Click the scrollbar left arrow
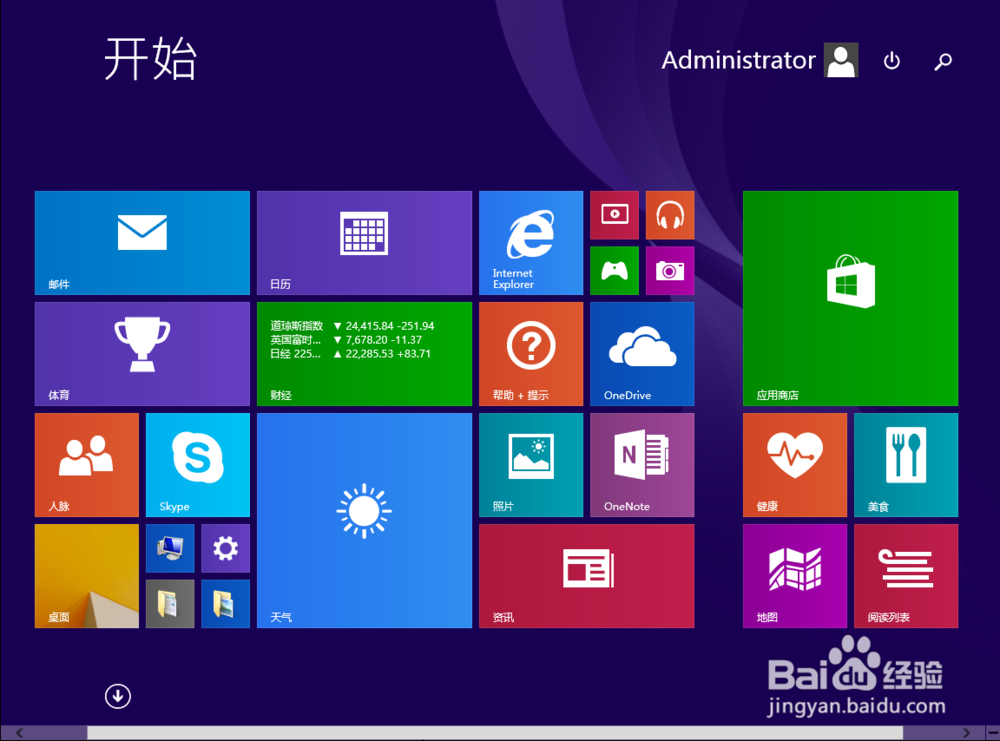 tap(19, 733)
